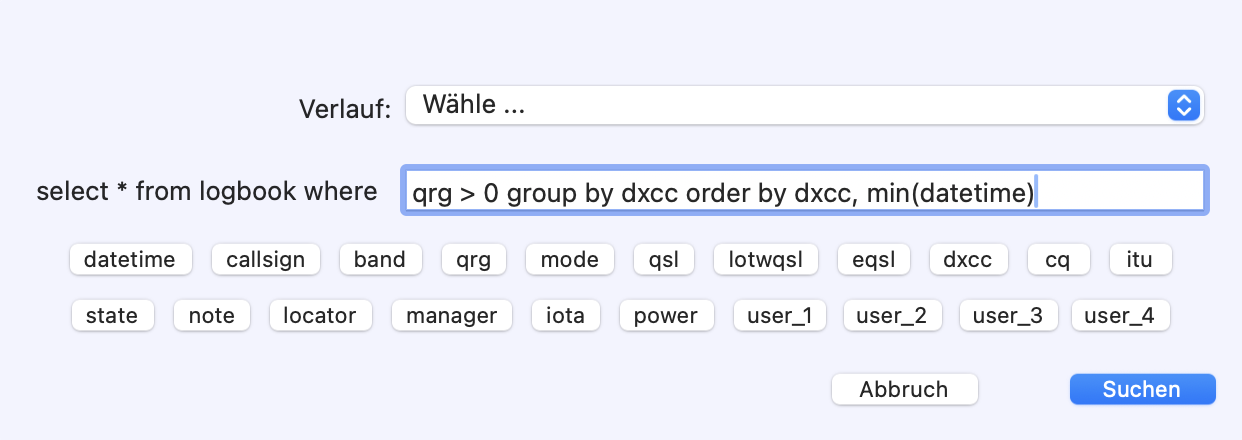Run the query with Suchen
The height and width of the screenshot is (440, 1242).
(1142, 390)
